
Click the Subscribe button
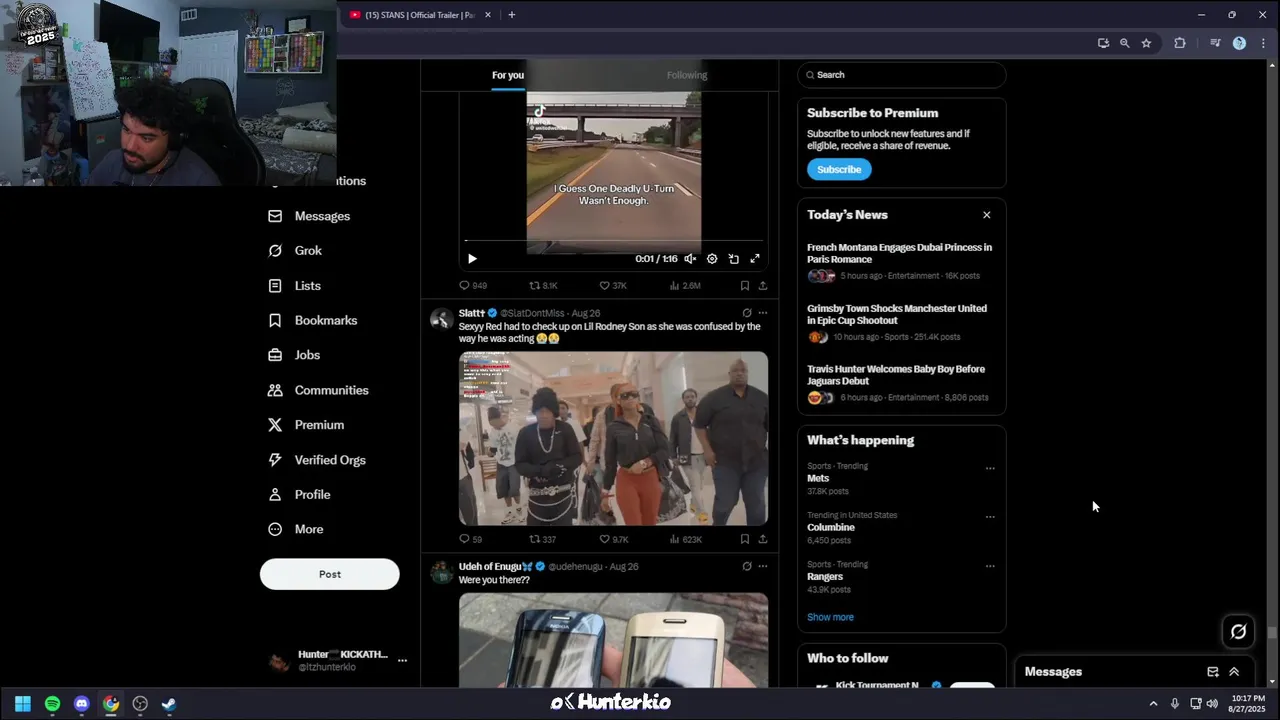(839, 170)
